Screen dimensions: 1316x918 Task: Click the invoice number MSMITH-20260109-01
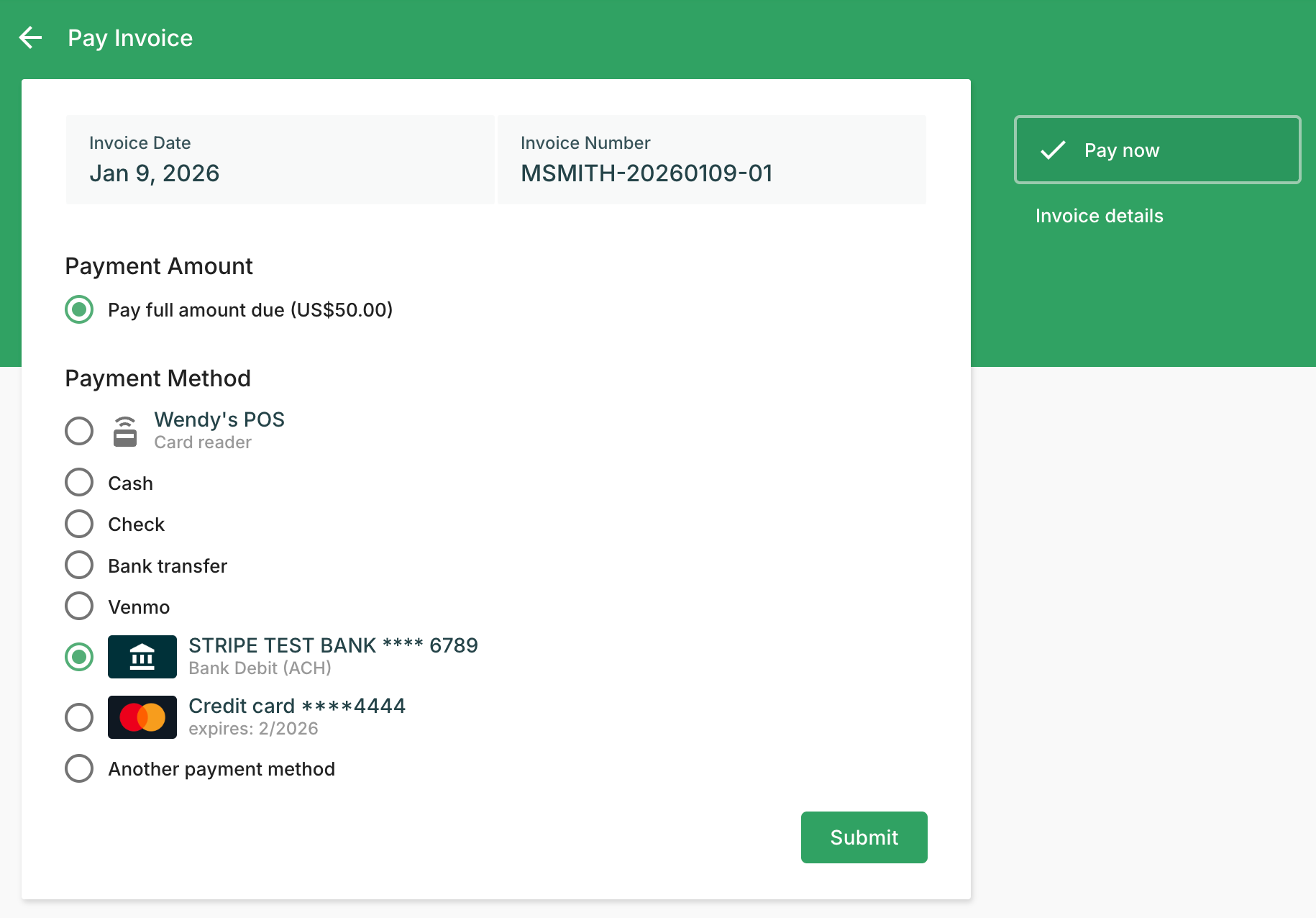point(646,173)
